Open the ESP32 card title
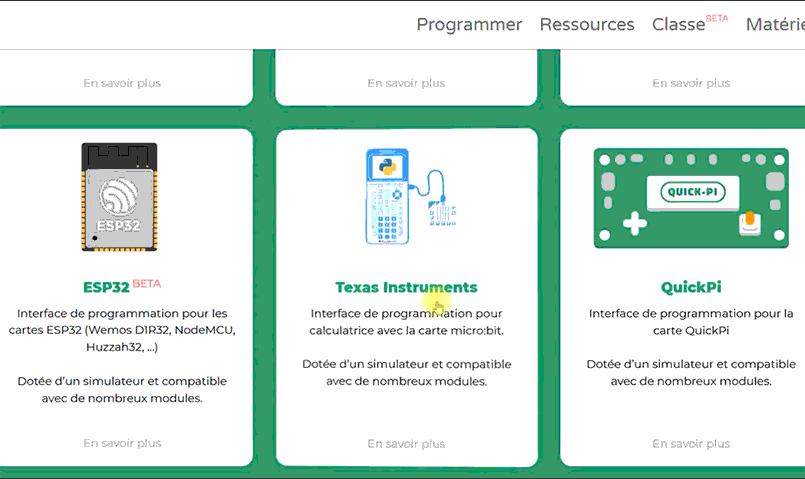Viewport: 805px width, 479px height. (106, 287)
